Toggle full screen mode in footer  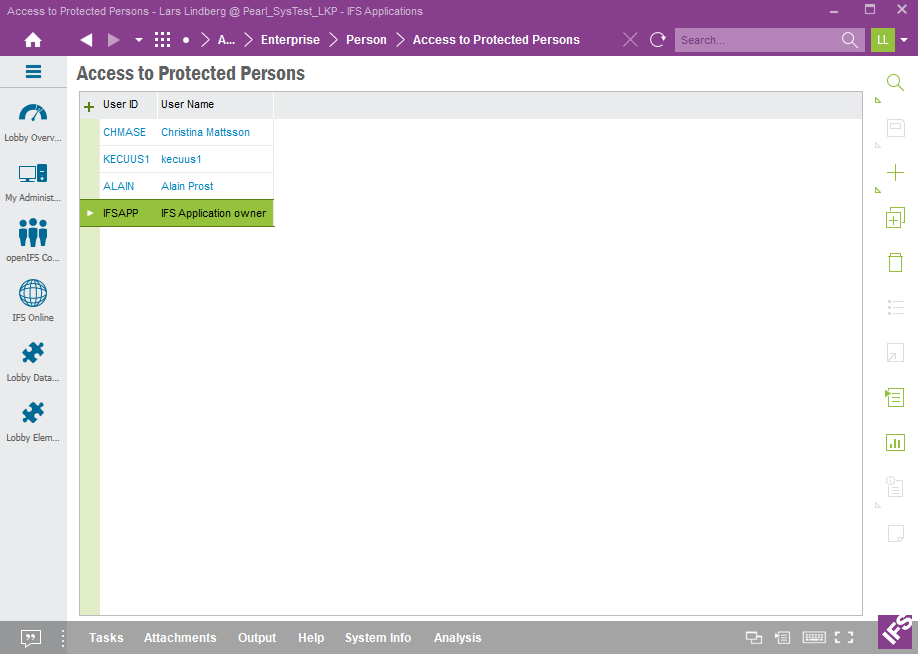pyautogui.click(x=844, y=638)
